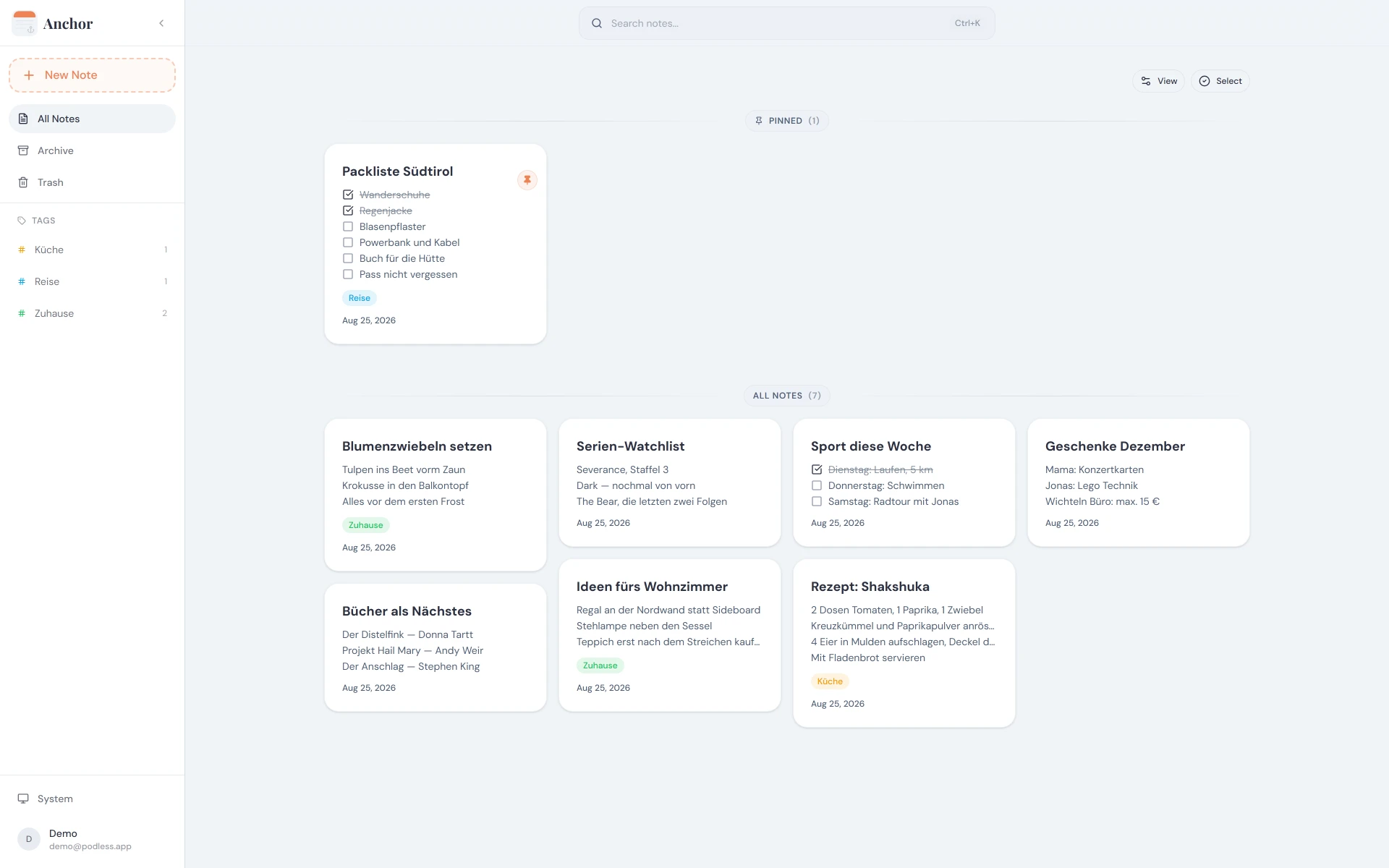Filter notes by the Küche tag
The height and width of the screenshot is (868, 1389).
click(x=92, y=250)
